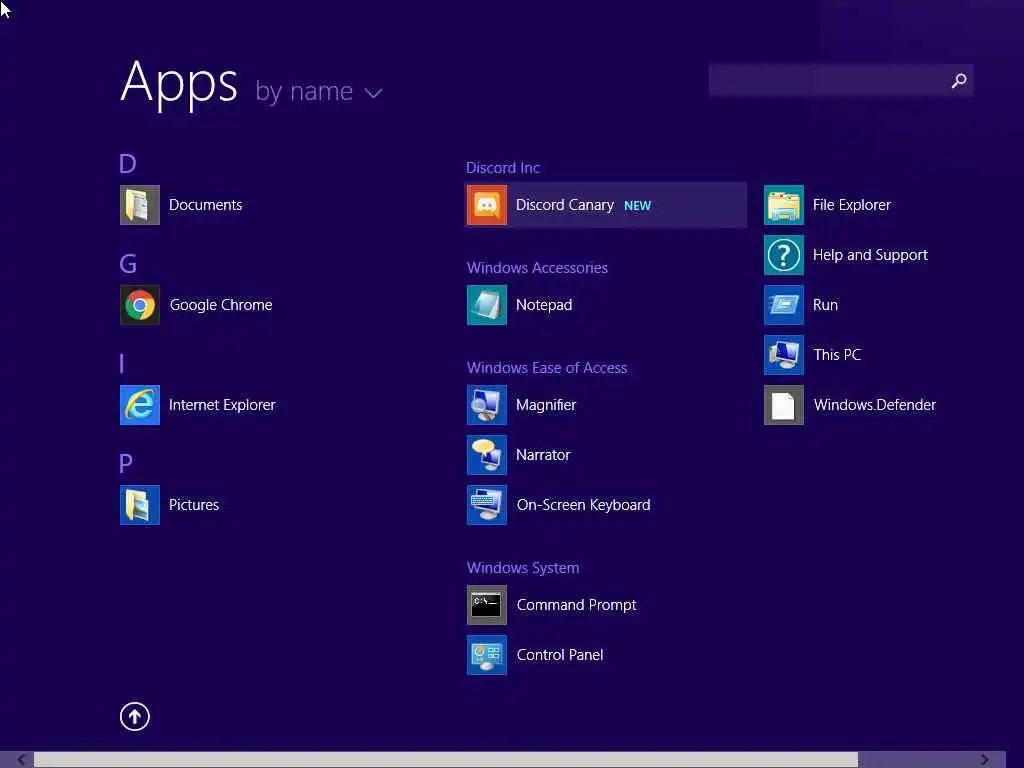The height and width of the screenshot is (768, 1024).
Task: Jump to letter D group header
Action: [x=128, y=163]
